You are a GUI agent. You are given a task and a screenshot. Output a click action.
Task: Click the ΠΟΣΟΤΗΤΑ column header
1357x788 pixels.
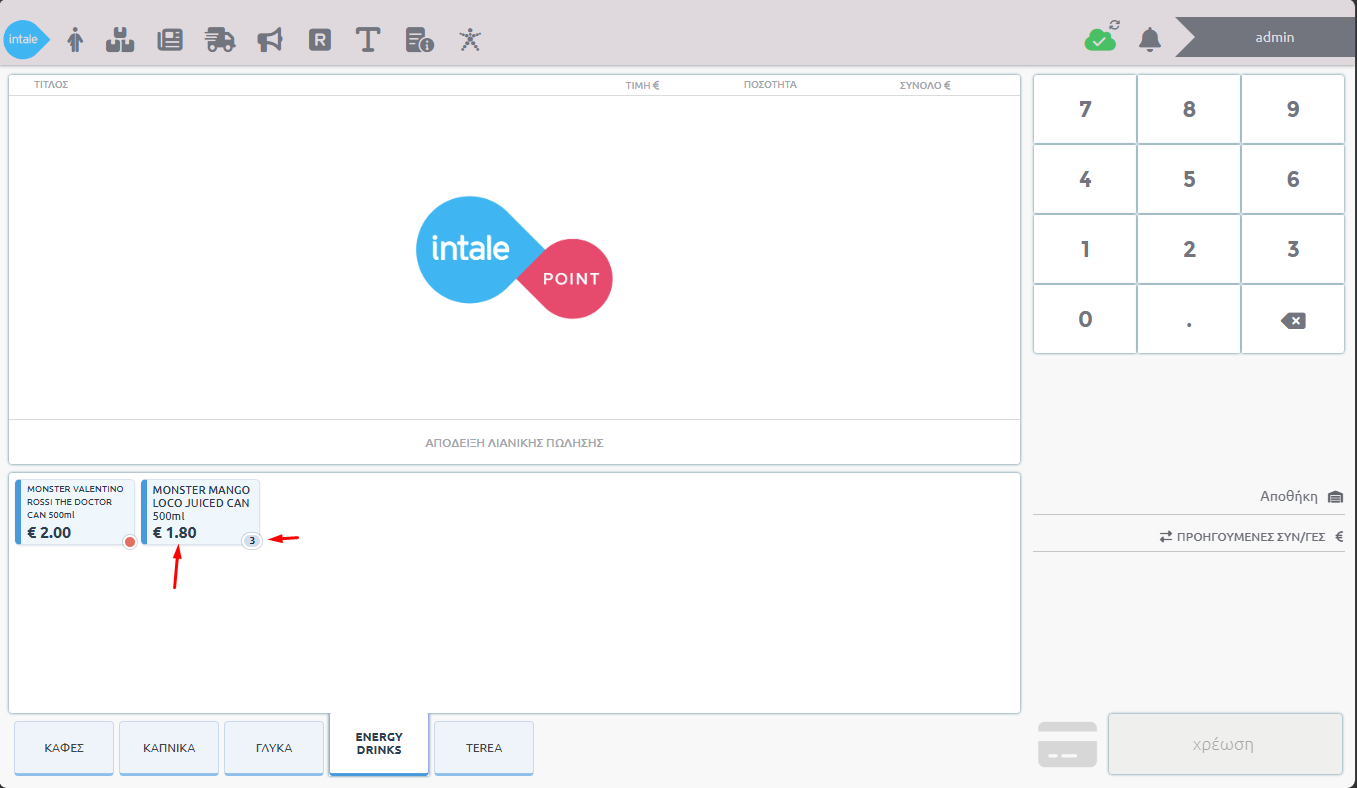coord(770,85)
